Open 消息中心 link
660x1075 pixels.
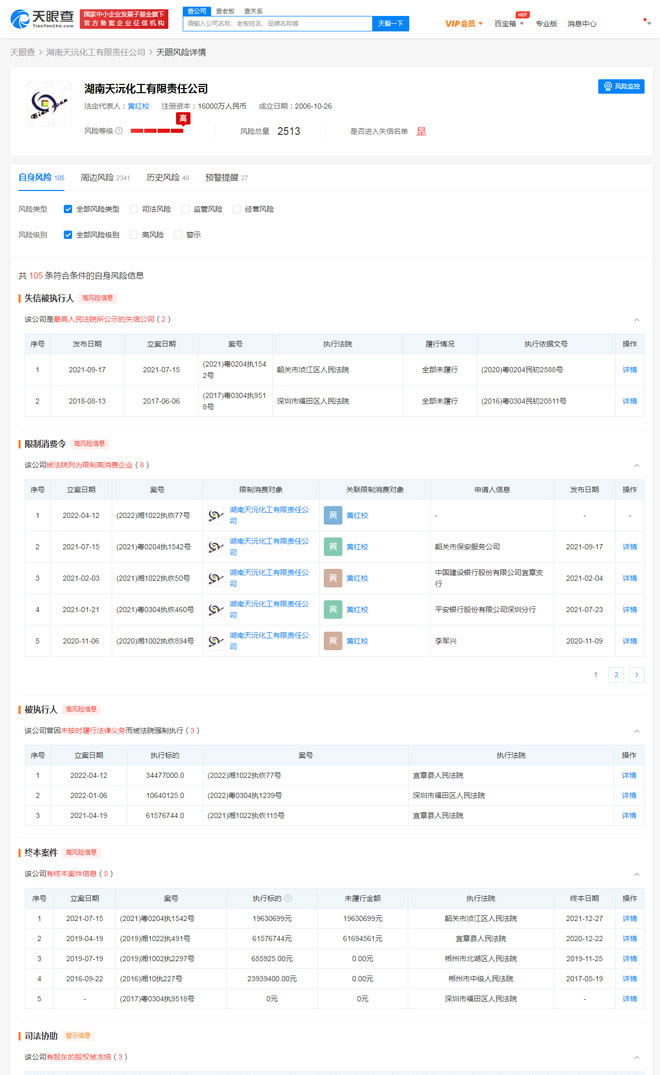point(582,23)
